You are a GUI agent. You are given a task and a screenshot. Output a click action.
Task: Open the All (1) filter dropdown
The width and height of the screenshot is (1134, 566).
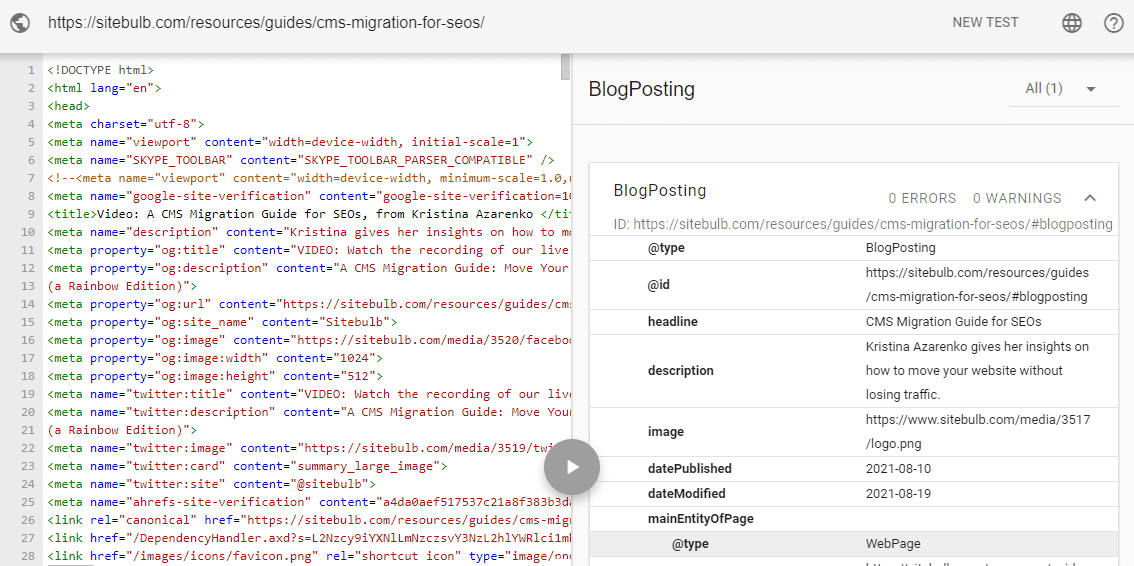(1063, 89)
